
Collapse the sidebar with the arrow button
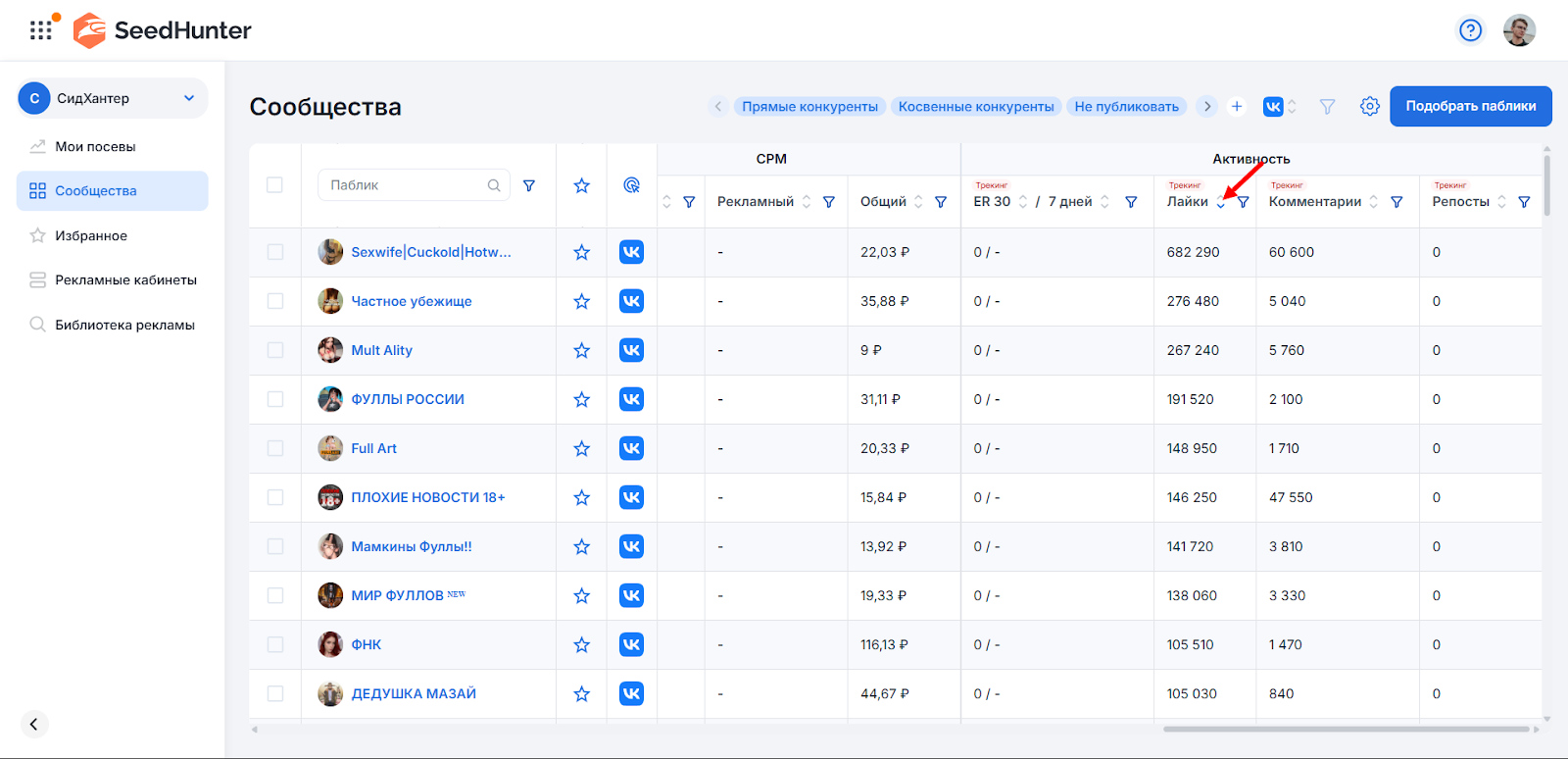point(33,724)
